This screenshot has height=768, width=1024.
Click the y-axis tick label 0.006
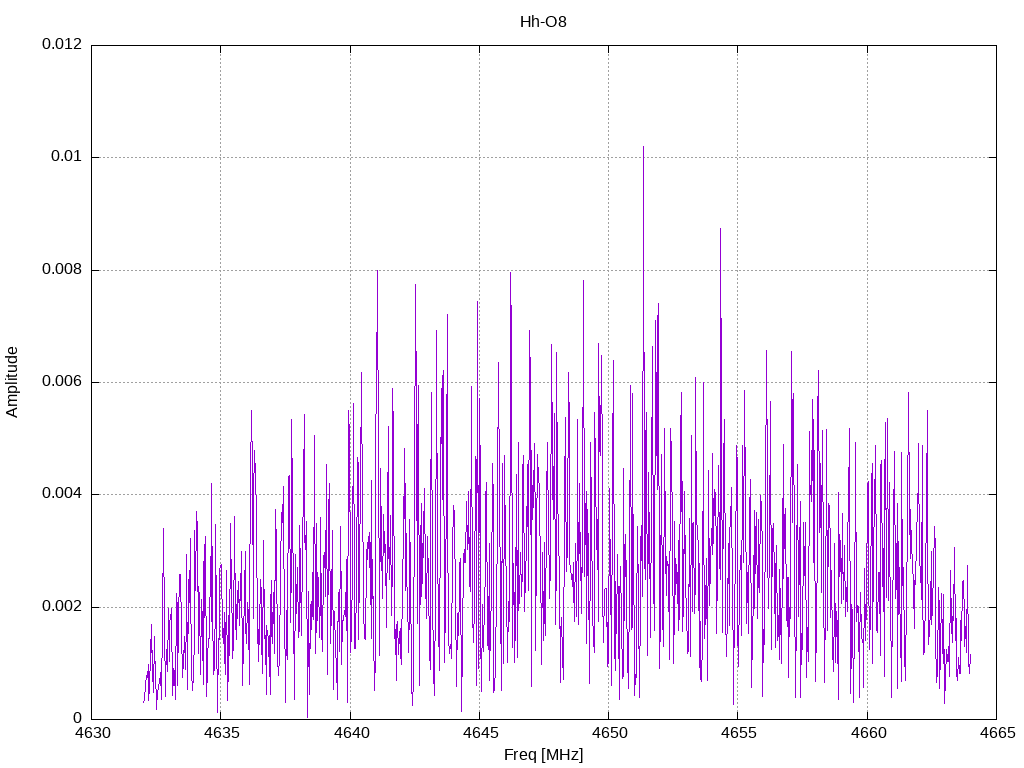(x=62, y=382)
